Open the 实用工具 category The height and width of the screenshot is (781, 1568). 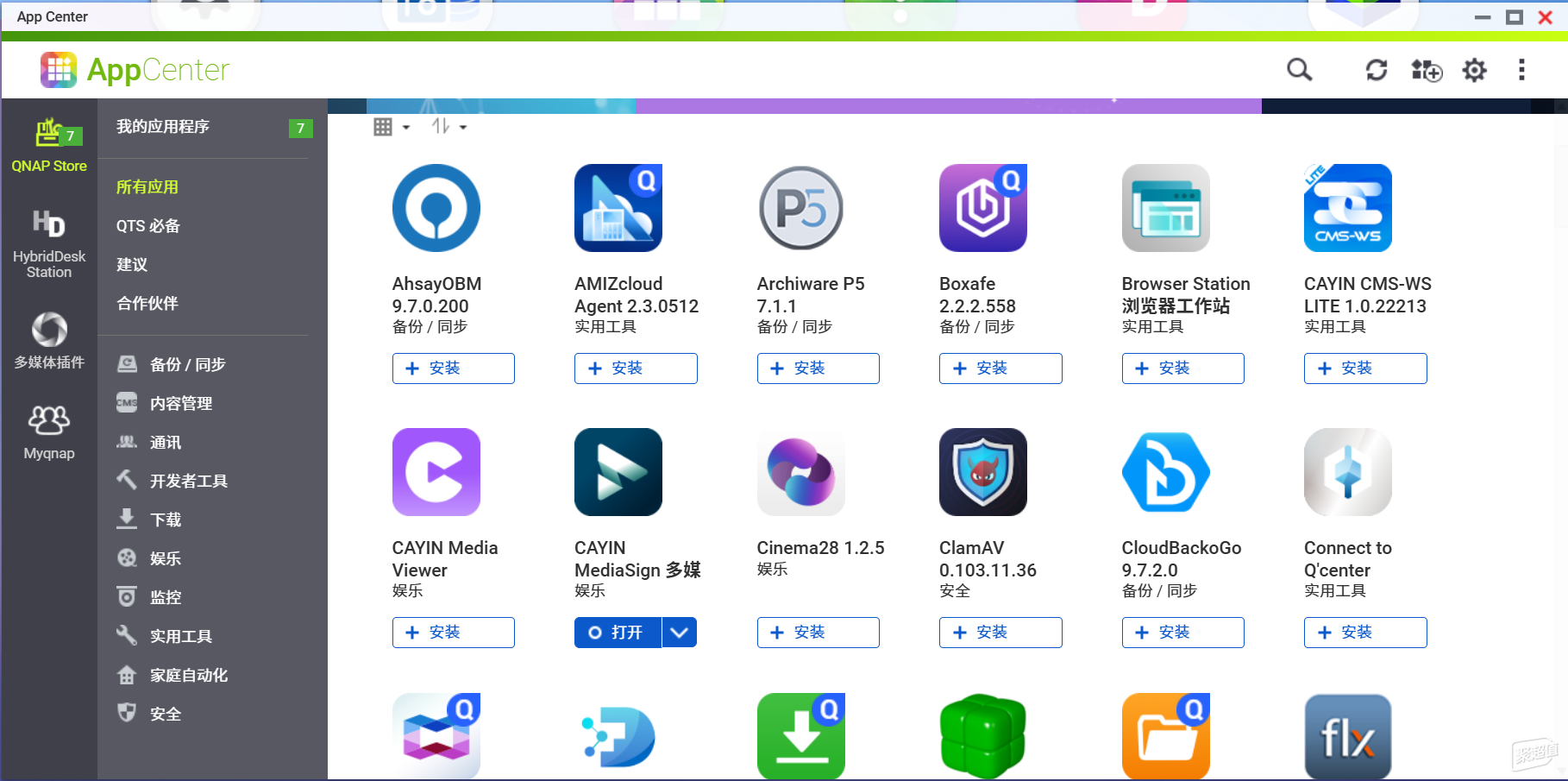(181, 637)
